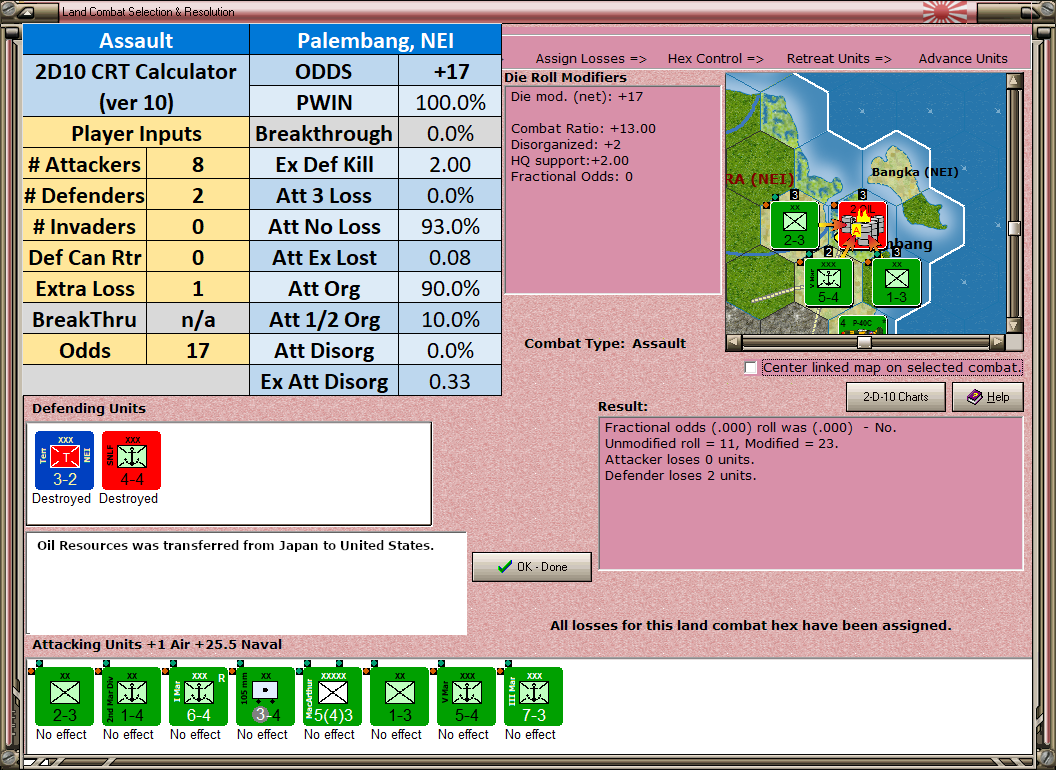Click the # Invaders value 0

[x=198, y=226]
